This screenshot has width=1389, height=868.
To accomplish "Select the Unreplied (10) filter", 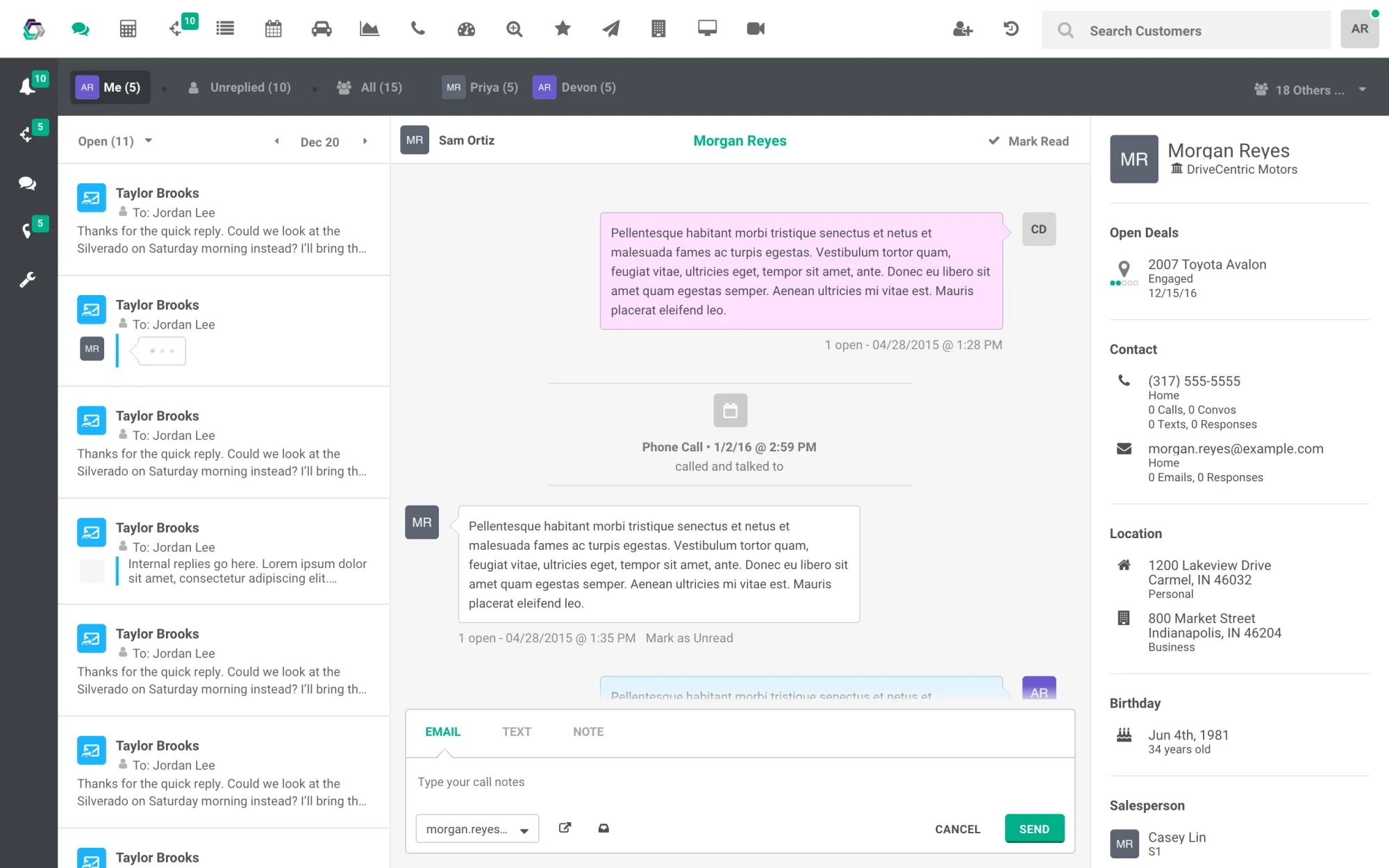I will (x=240, y=87).
